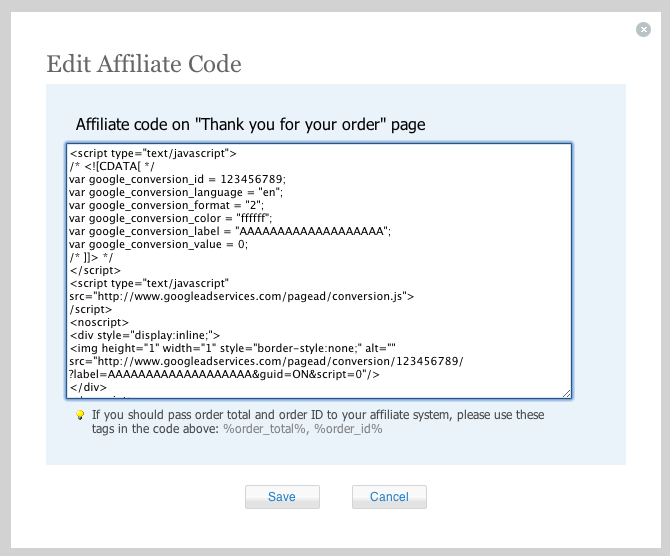Click the %order_total% tag text
This screenshot has width=670, height=556.
point(264,429)
